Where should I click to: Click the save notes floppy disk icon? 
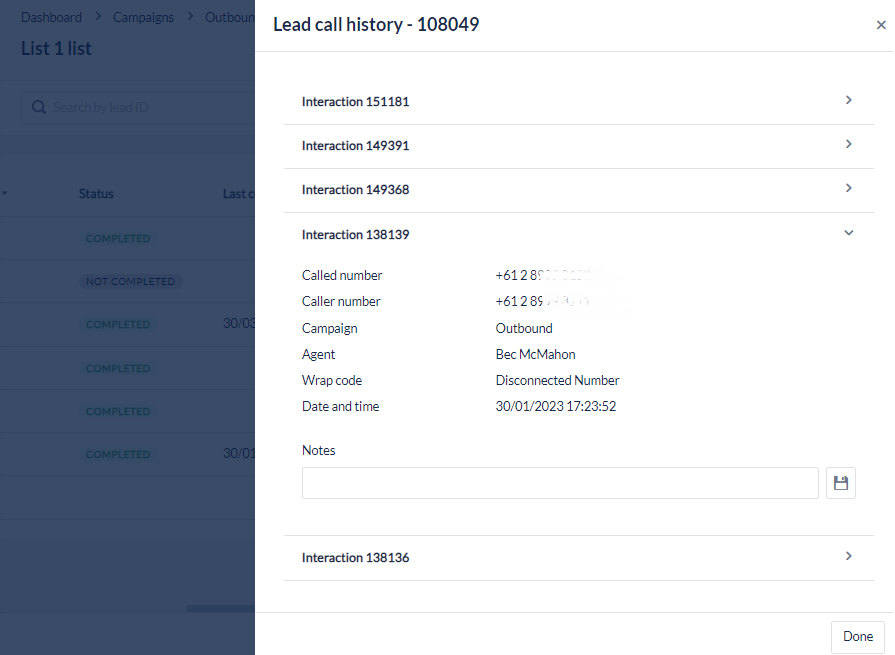pyautogui.click(x=841, y=483)
